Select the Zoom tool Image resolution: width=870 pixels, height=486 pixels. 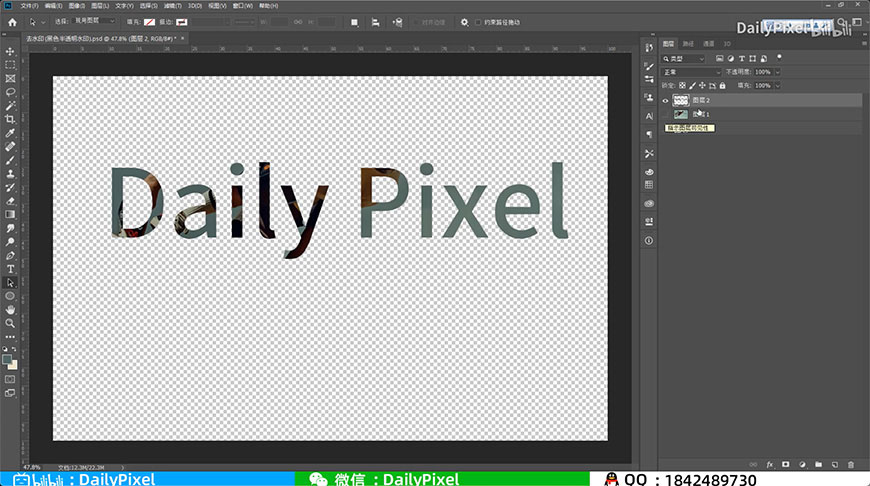10,323
